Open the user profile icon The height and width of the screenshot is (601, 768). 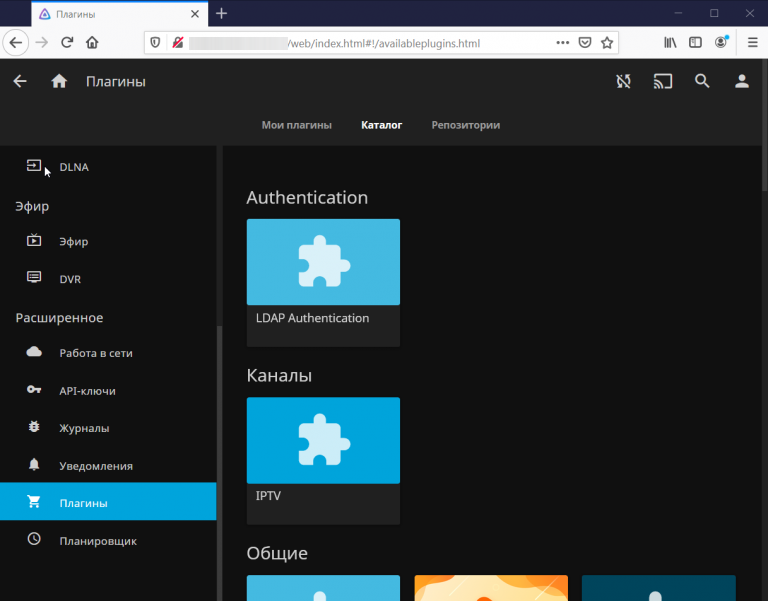point(742,82)
